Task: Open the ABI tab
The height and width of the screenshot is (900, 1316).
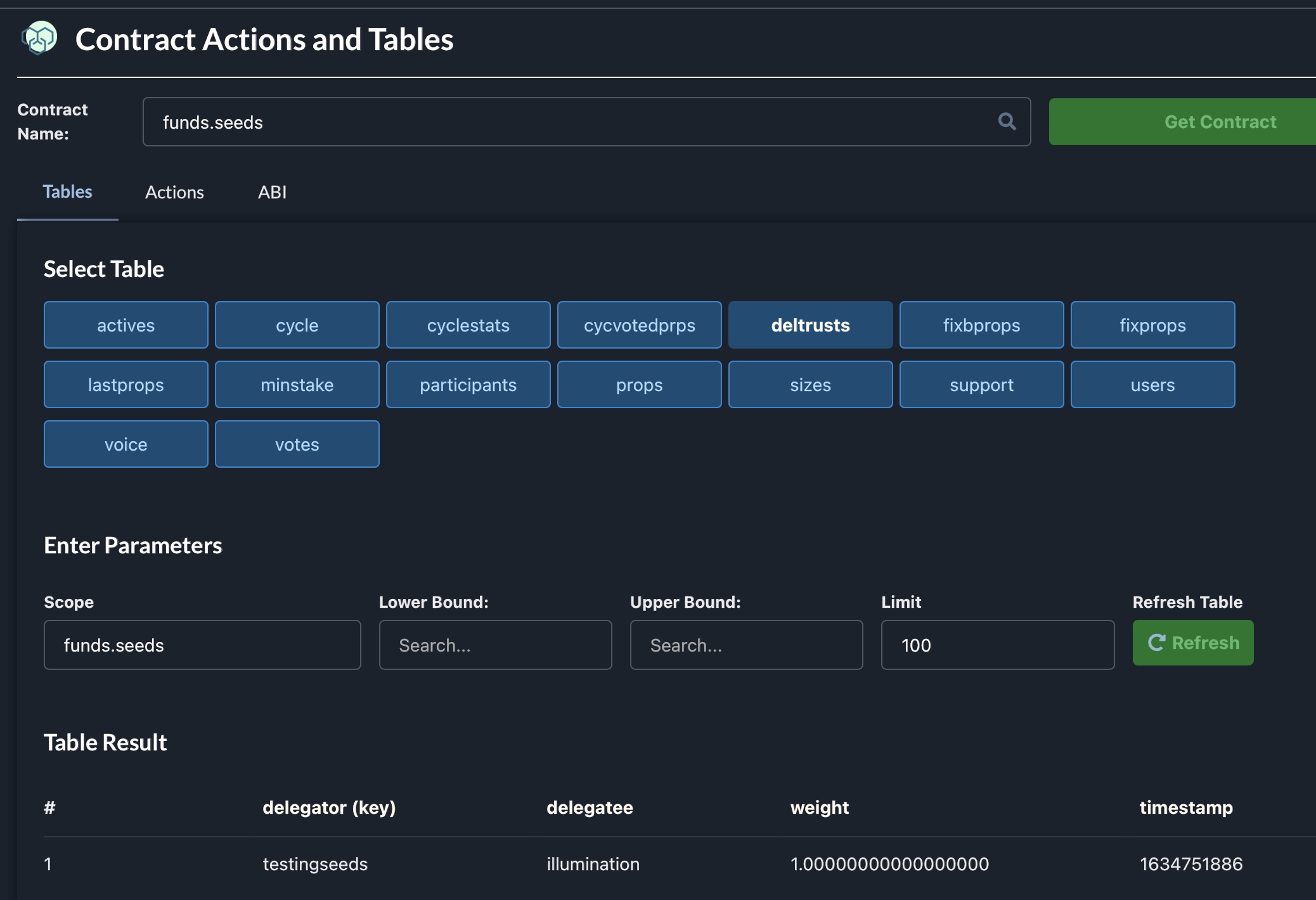Action: tap(272, 192)
